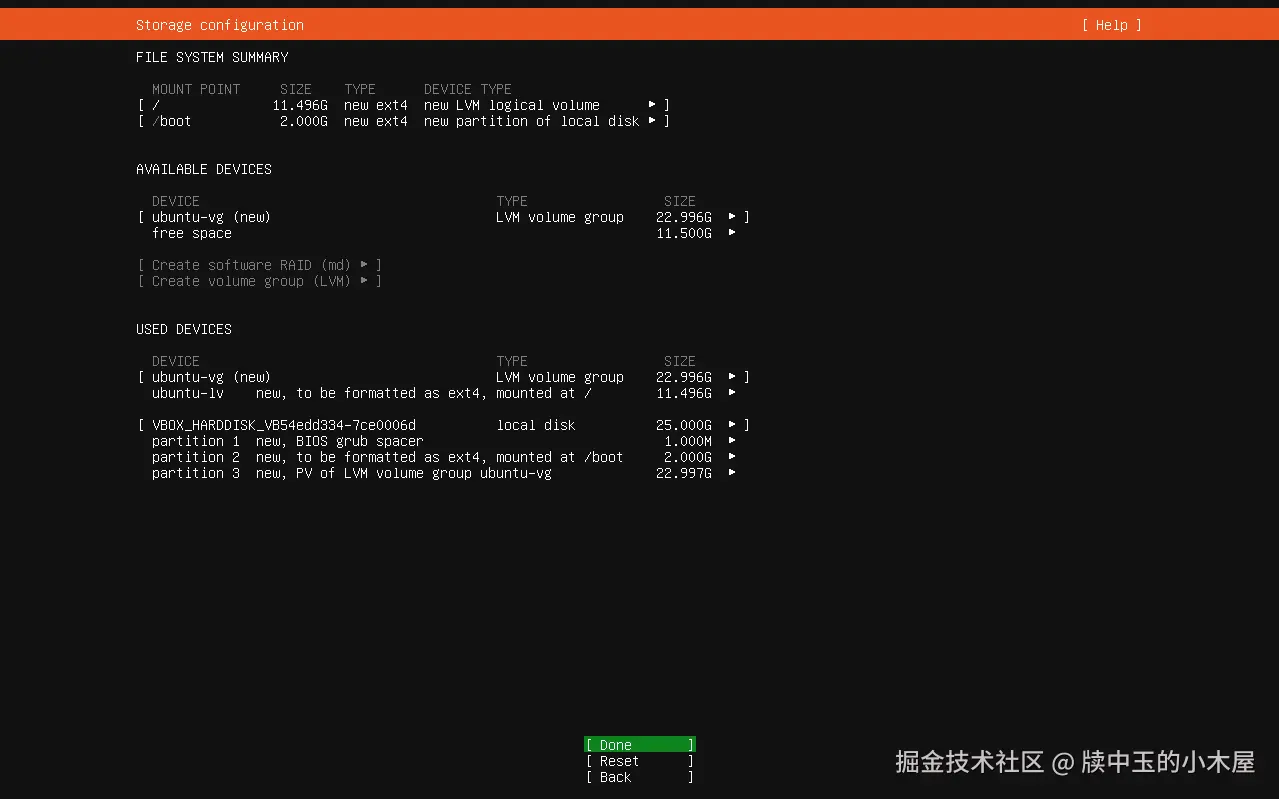Click the AVAILABLE DEVICES heading
This screenshot has height=799, width=1279.
coord(204,169)
